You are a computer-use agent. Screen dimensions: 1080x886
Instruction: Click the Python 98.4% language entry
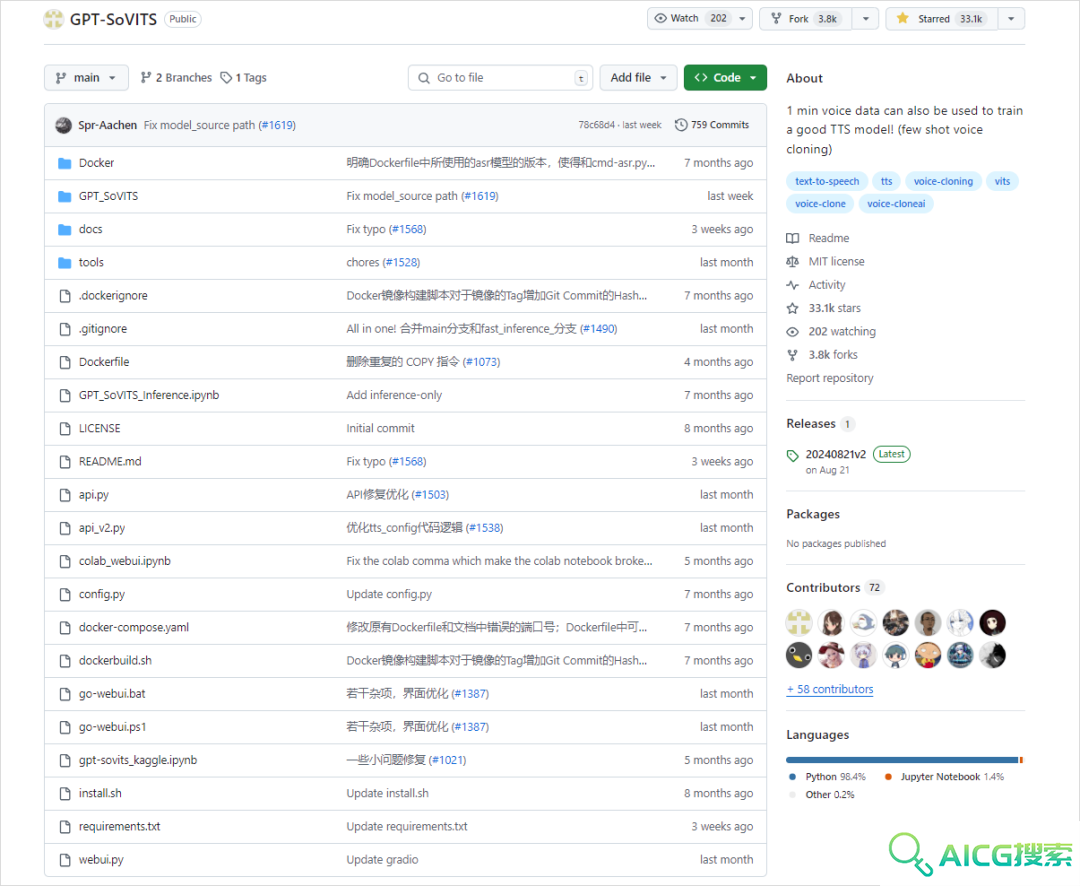827,777
